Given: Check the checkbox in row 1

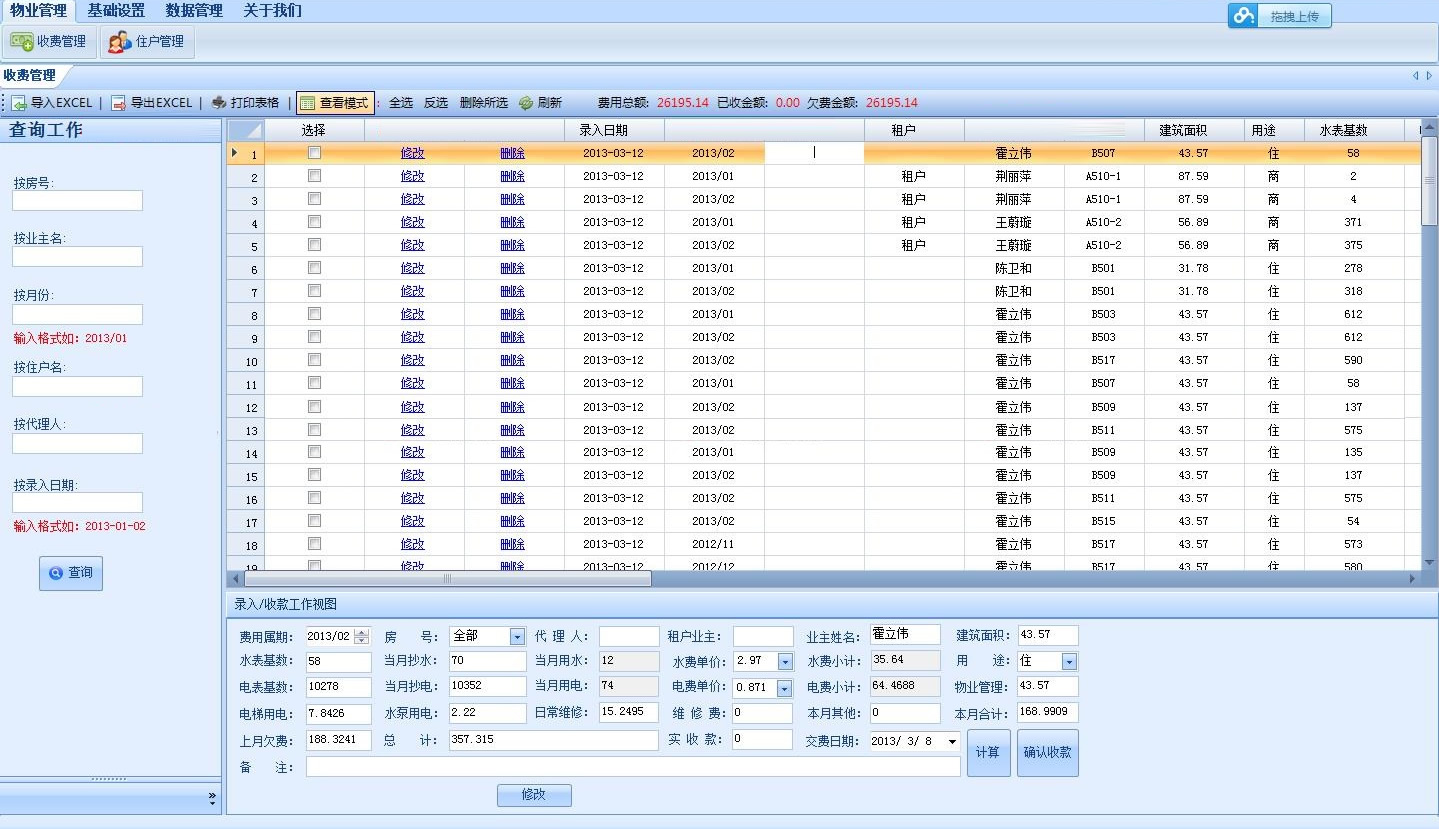Looking at the screenshot, I should tap(314, 152).
